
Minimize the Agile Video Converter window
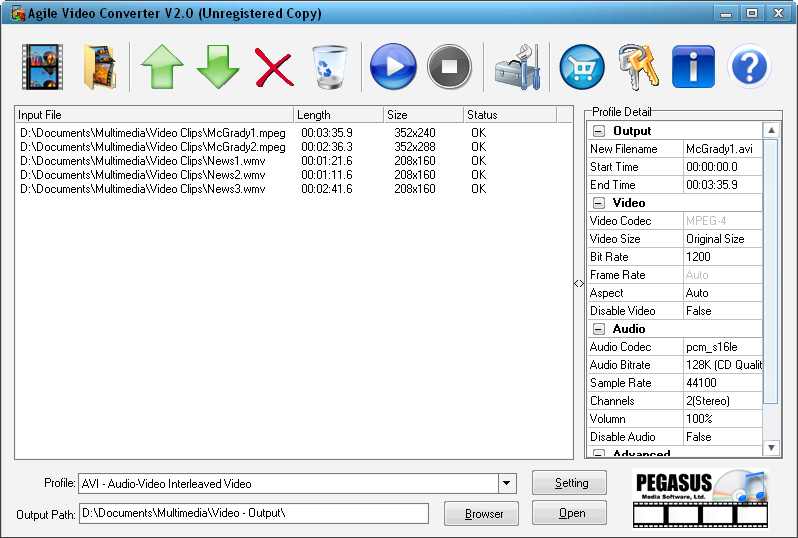tap(726, 13)
